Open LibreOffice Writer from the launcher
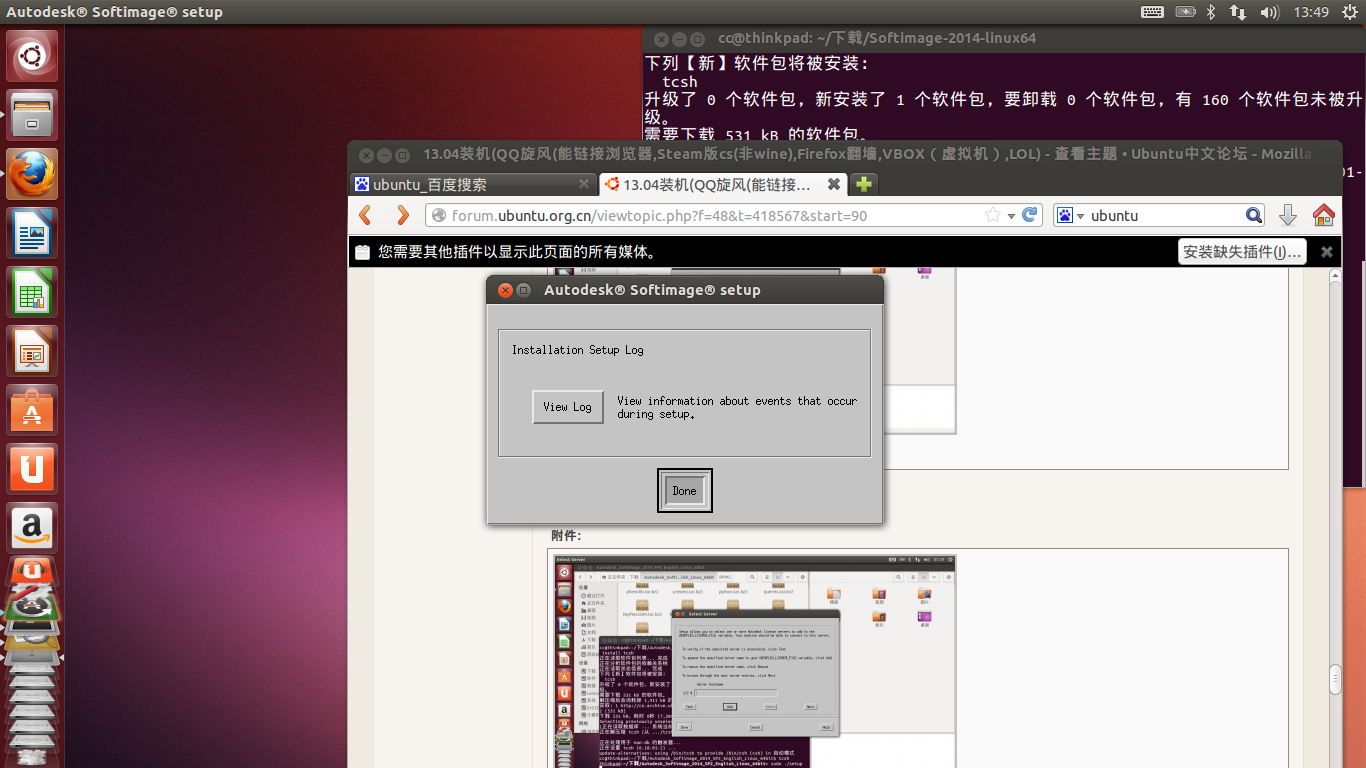Viewport: 1366px width, 768px height. click(33, 233)
